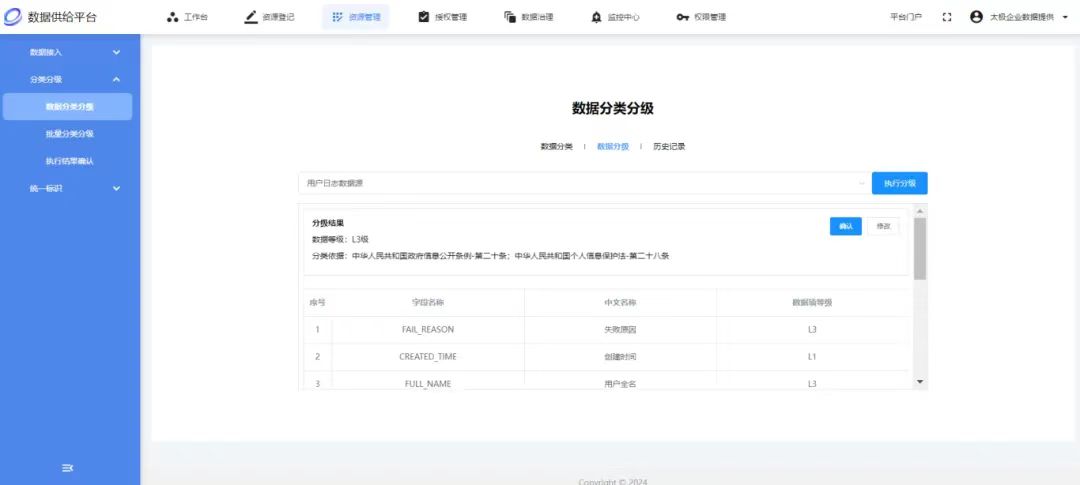This screenshot has height=485, width=1080.
Task: Click the scrollbar up arrow in the results panel
Action: (920, 210)
